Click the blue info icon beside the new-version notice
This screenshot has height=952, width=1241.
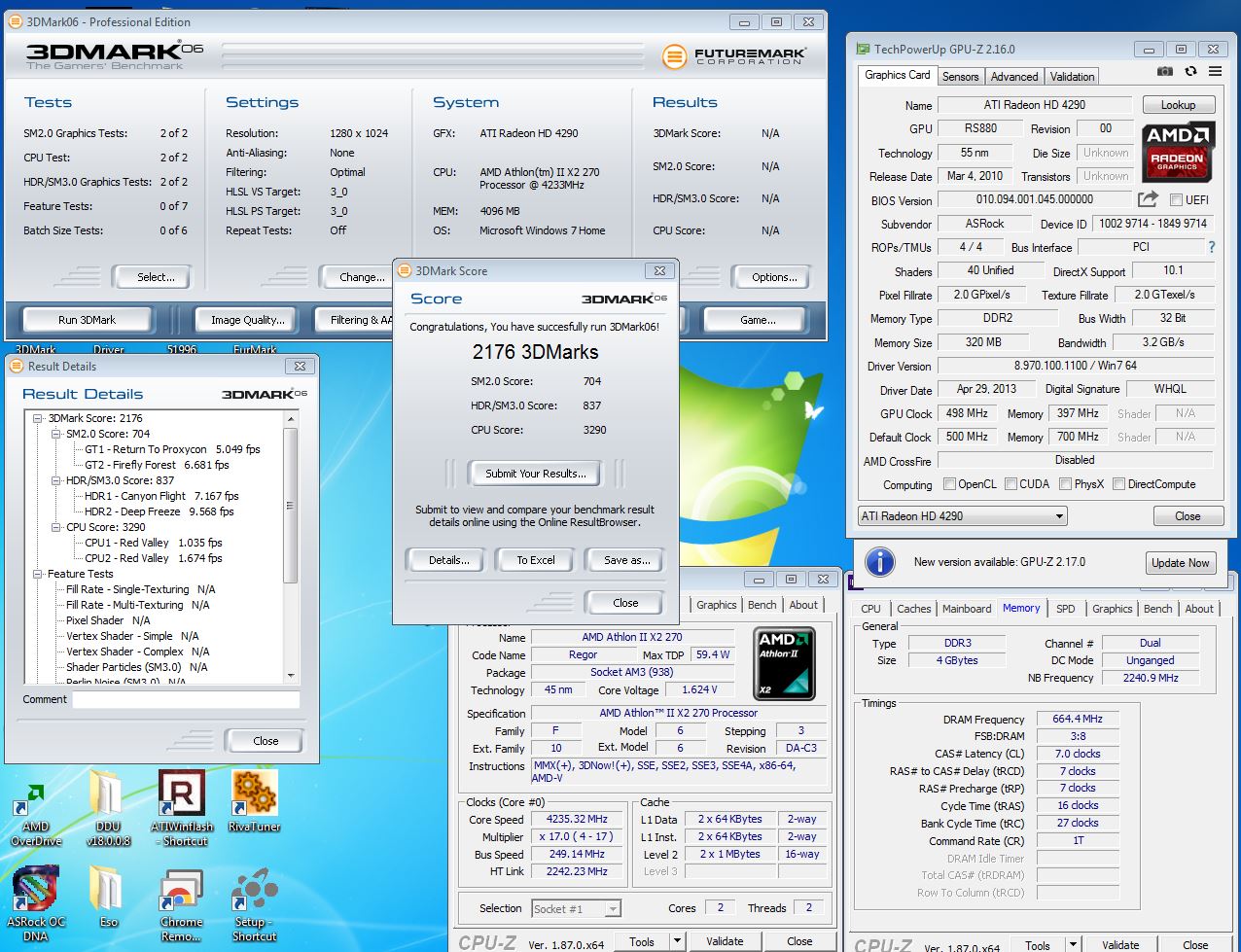pyautogui.click(x=879, y=561)
